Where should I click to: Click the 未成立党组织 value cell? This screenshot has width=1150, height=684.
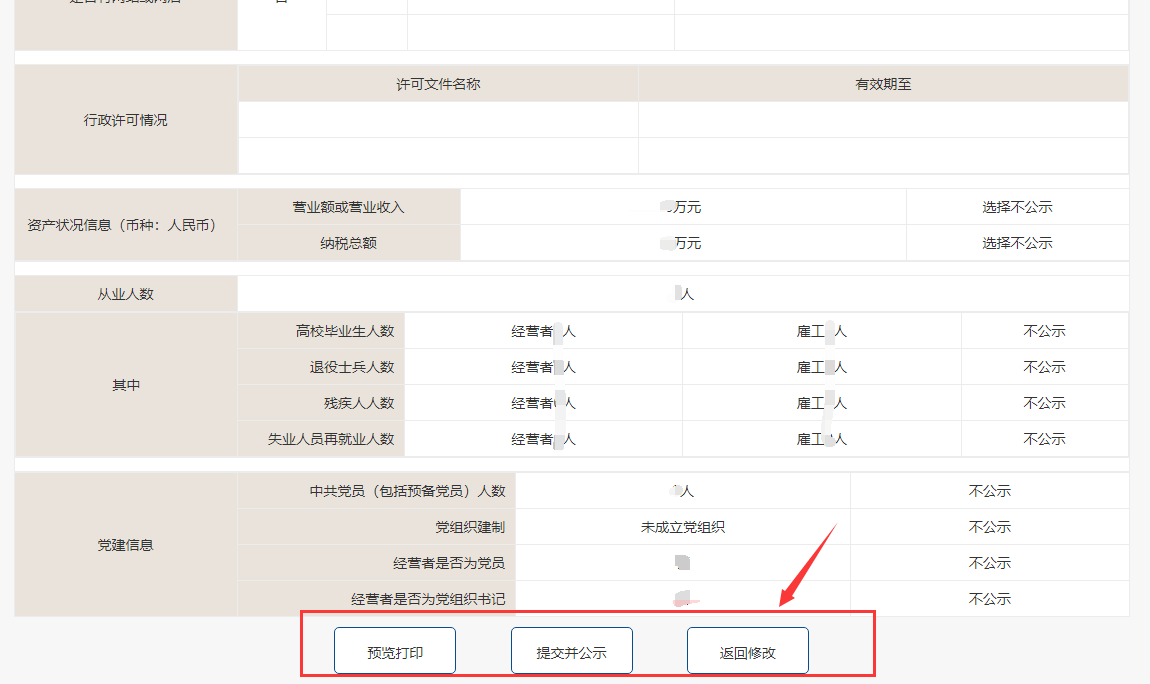click(x=681, y=527)
